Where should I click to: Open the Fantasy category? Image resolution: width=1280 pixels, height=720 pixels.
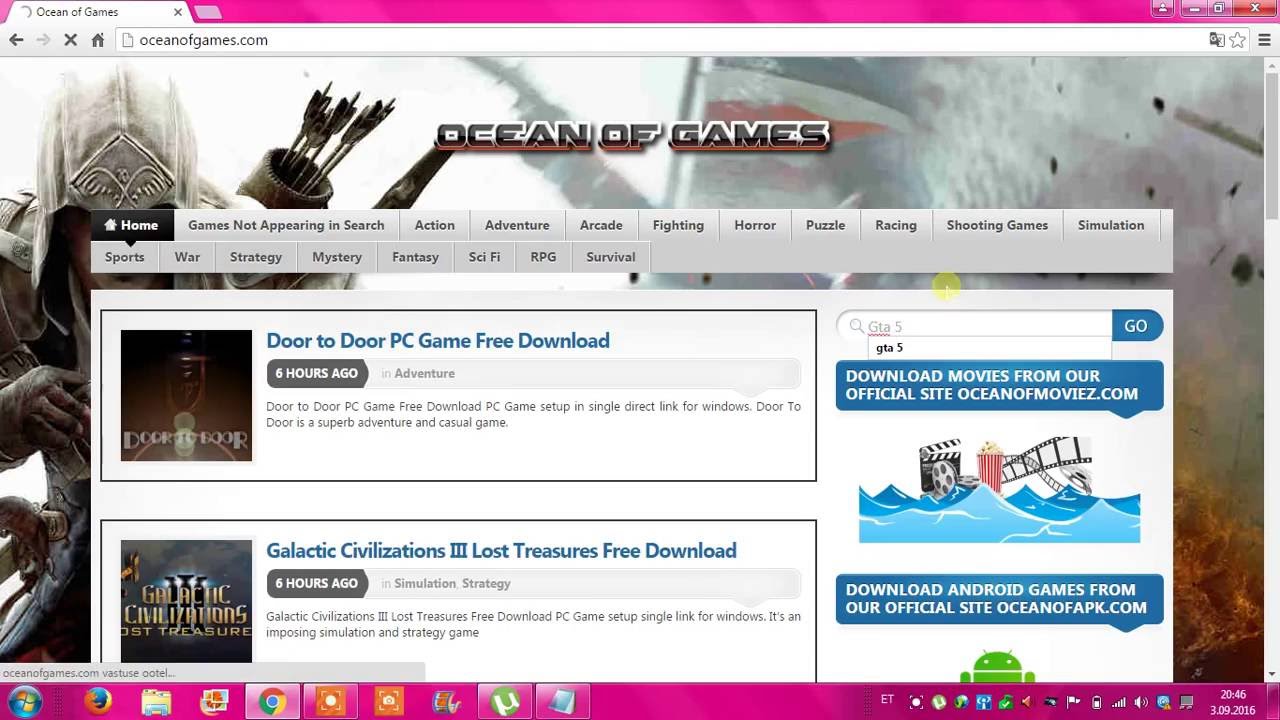[416, 257]
